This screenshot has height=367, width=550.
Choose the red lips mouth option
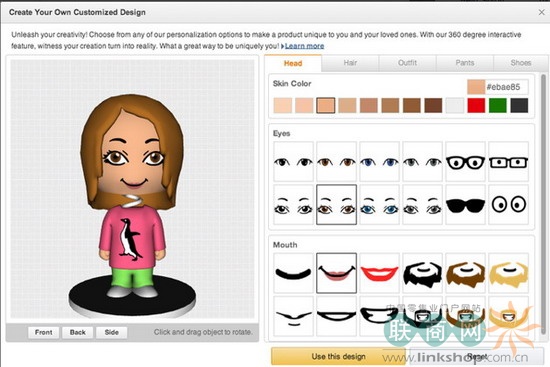point(380,273)
